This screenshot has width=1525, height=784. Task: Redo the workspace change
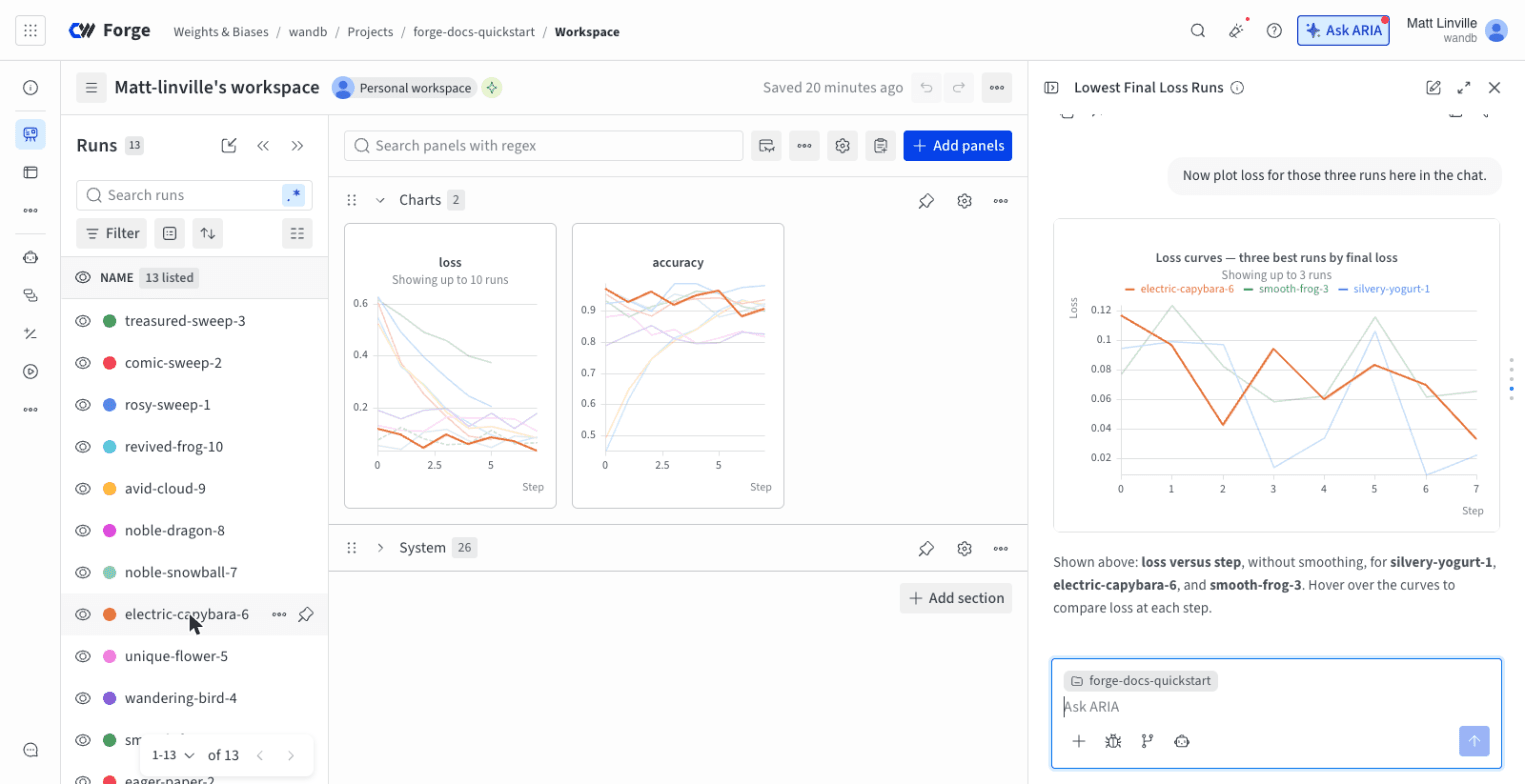[x=958, y=88]
